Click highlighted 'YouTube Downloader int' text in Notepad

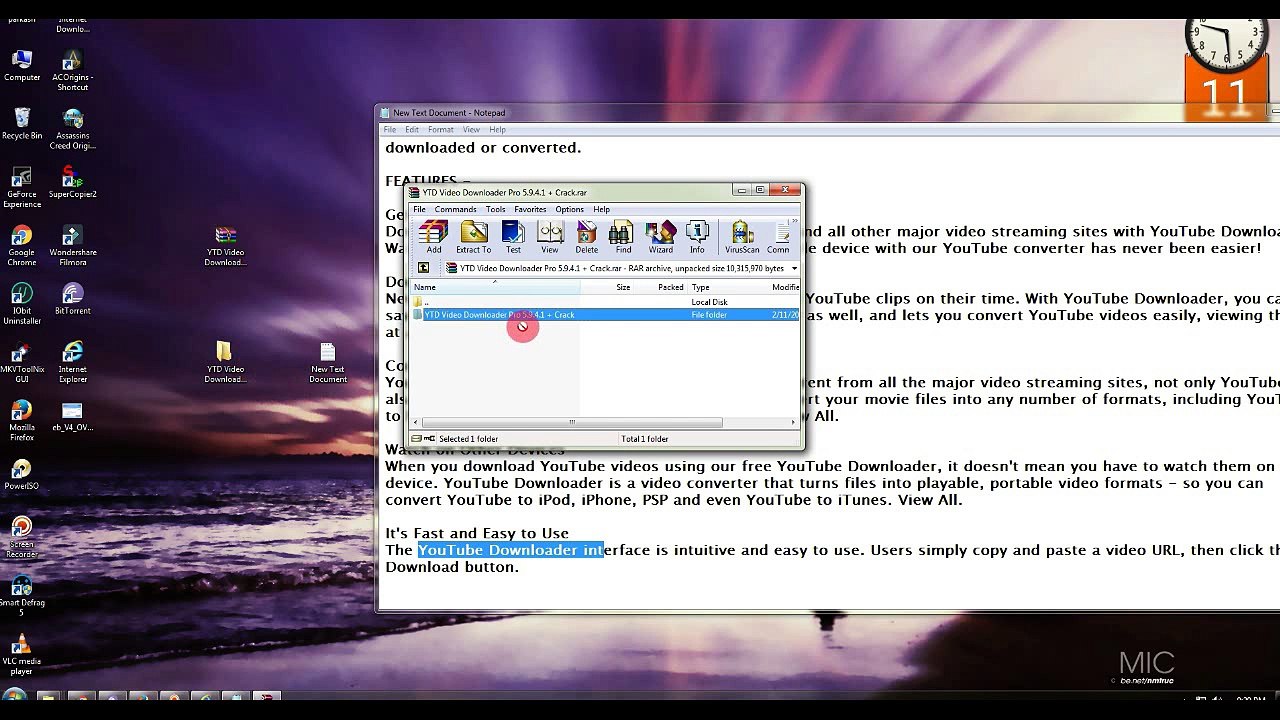[x=511, y=550]
